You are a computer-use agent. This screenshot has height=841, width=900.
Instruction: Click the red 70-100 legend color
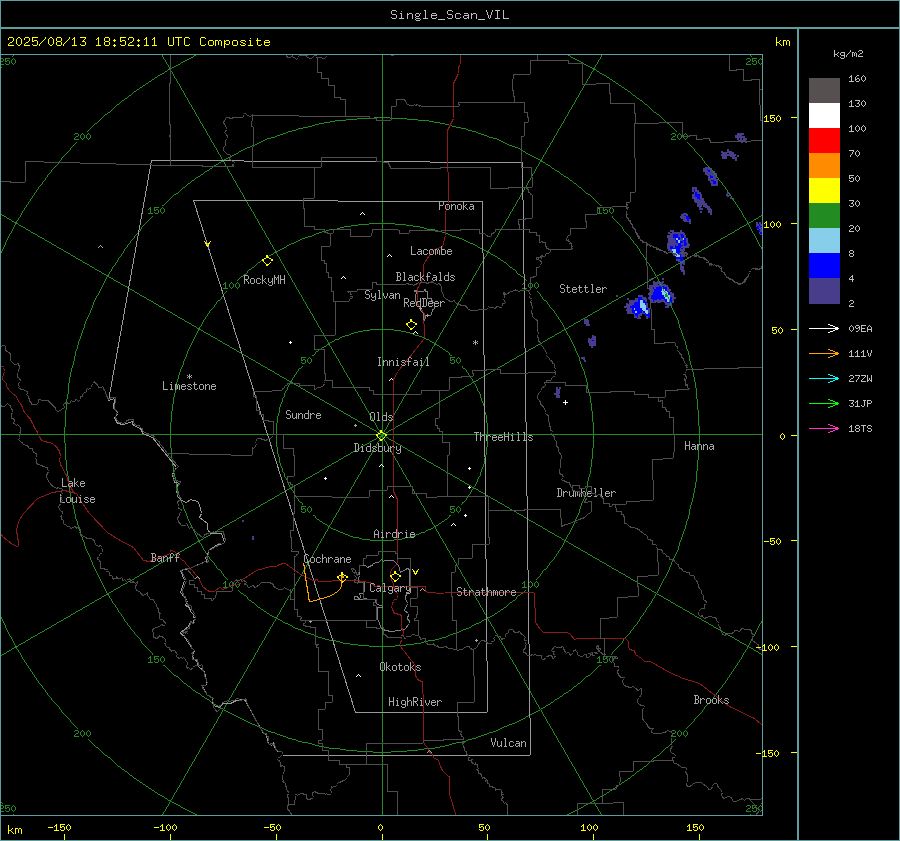pos(824,141)
